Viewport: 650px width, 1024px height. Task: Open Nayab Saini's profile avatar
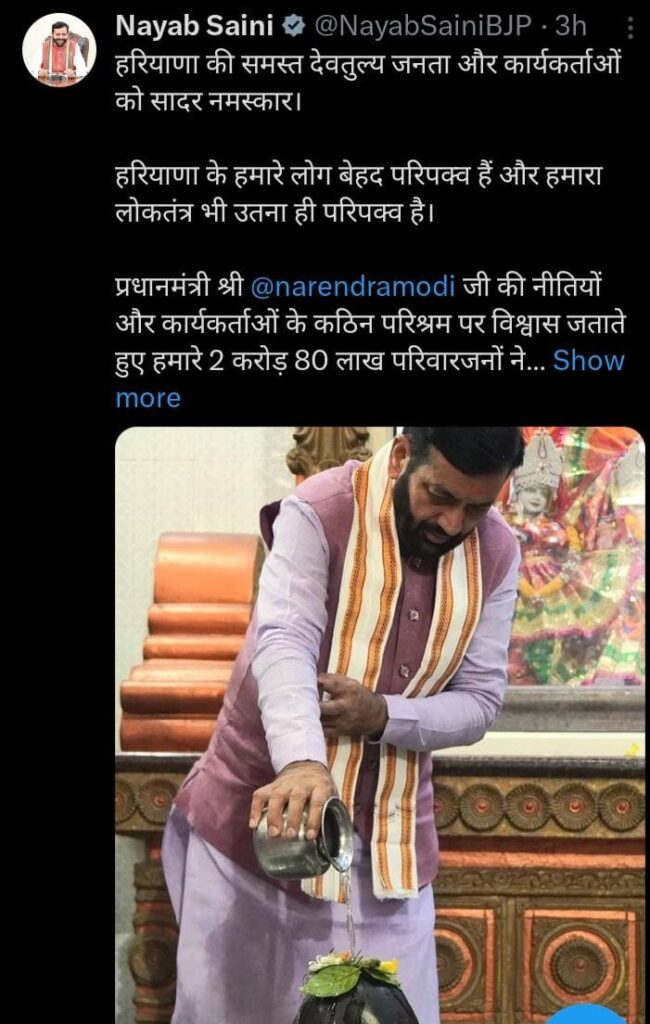59,50
